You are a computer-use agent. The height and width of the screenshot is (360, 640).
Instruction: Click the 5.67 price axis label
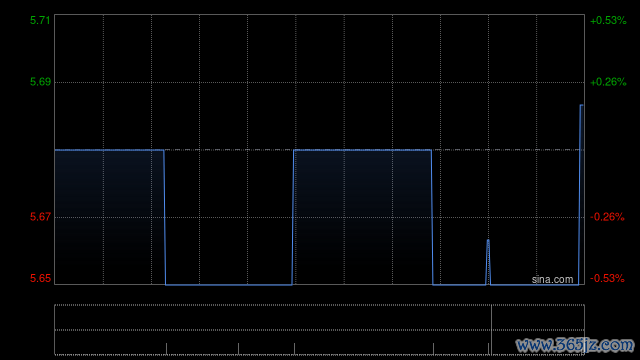tap(40, 217)
